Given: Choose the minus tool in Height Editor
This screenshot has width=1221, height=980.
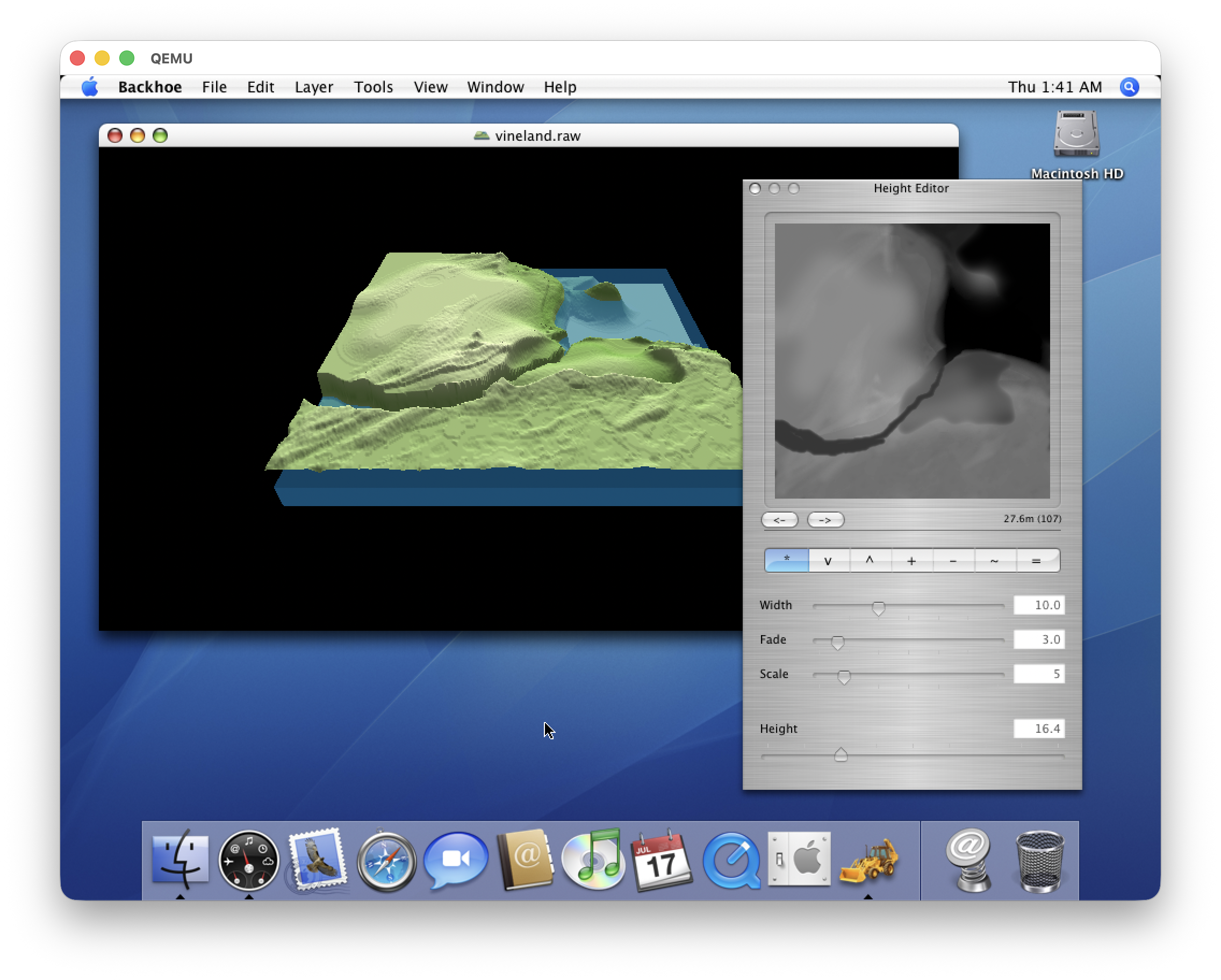Looking at the screenshot, I should pyautogui.click(x=953, y=560).
